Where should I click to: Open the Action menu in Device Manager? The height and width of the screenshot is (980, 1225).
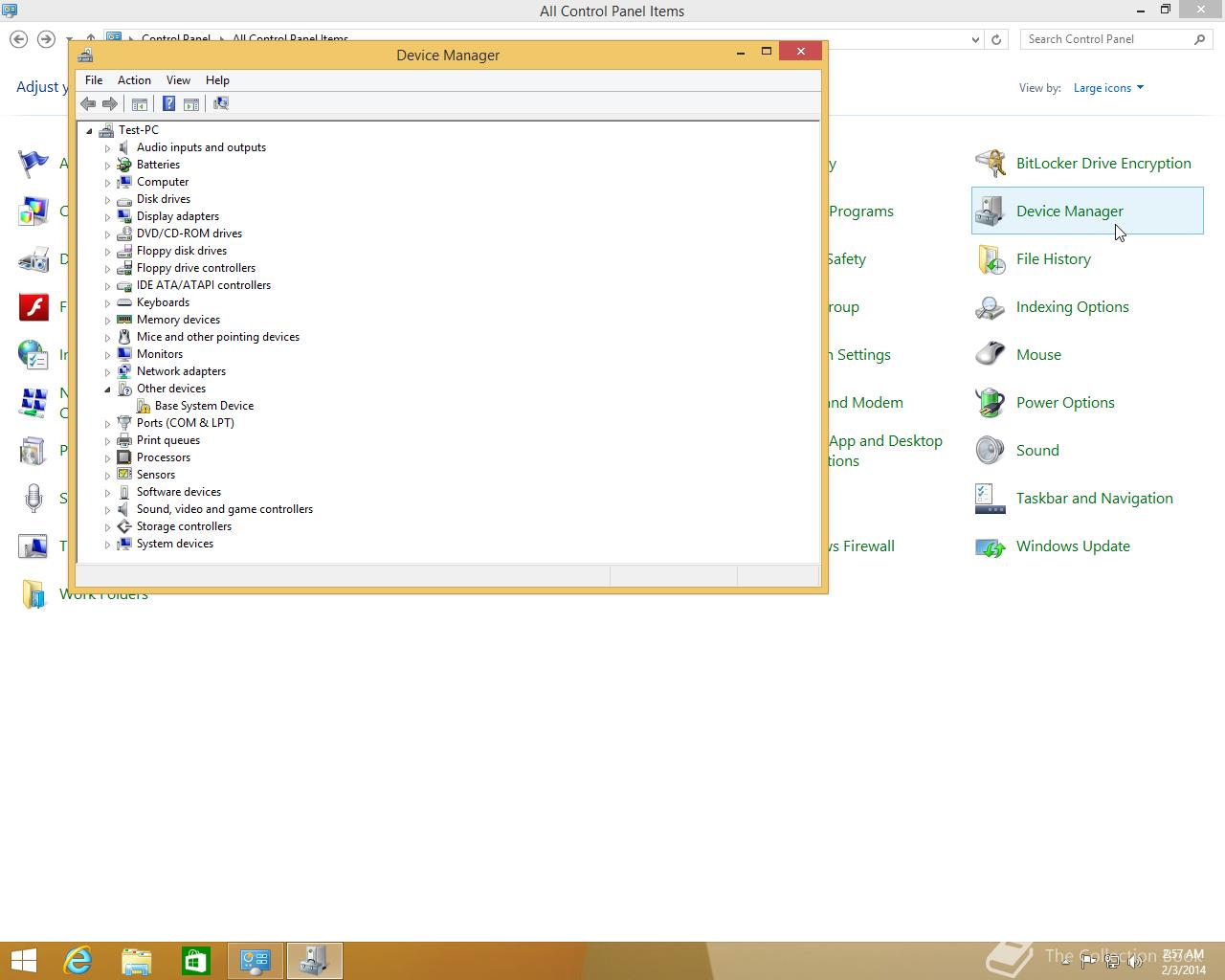pos(134,80)
